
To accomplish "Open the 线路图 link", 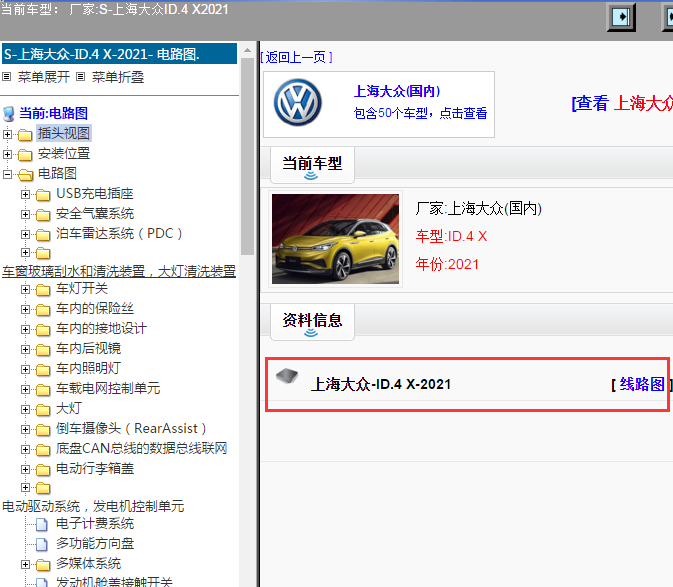I will [x=642, y=384].
